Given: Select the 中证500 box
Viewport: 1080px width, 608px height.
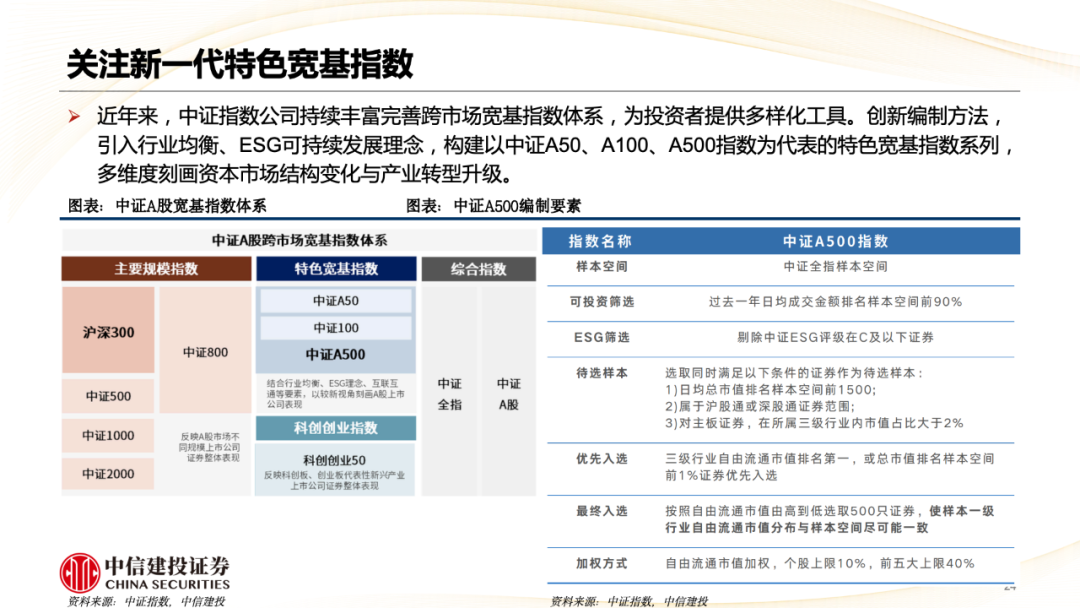Looking at the screenshot, I should click(108, 396).
